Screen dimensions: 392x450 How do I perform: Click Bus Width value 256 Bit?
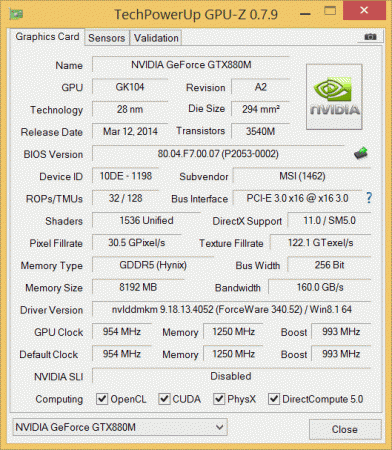[x=329, y=265]
